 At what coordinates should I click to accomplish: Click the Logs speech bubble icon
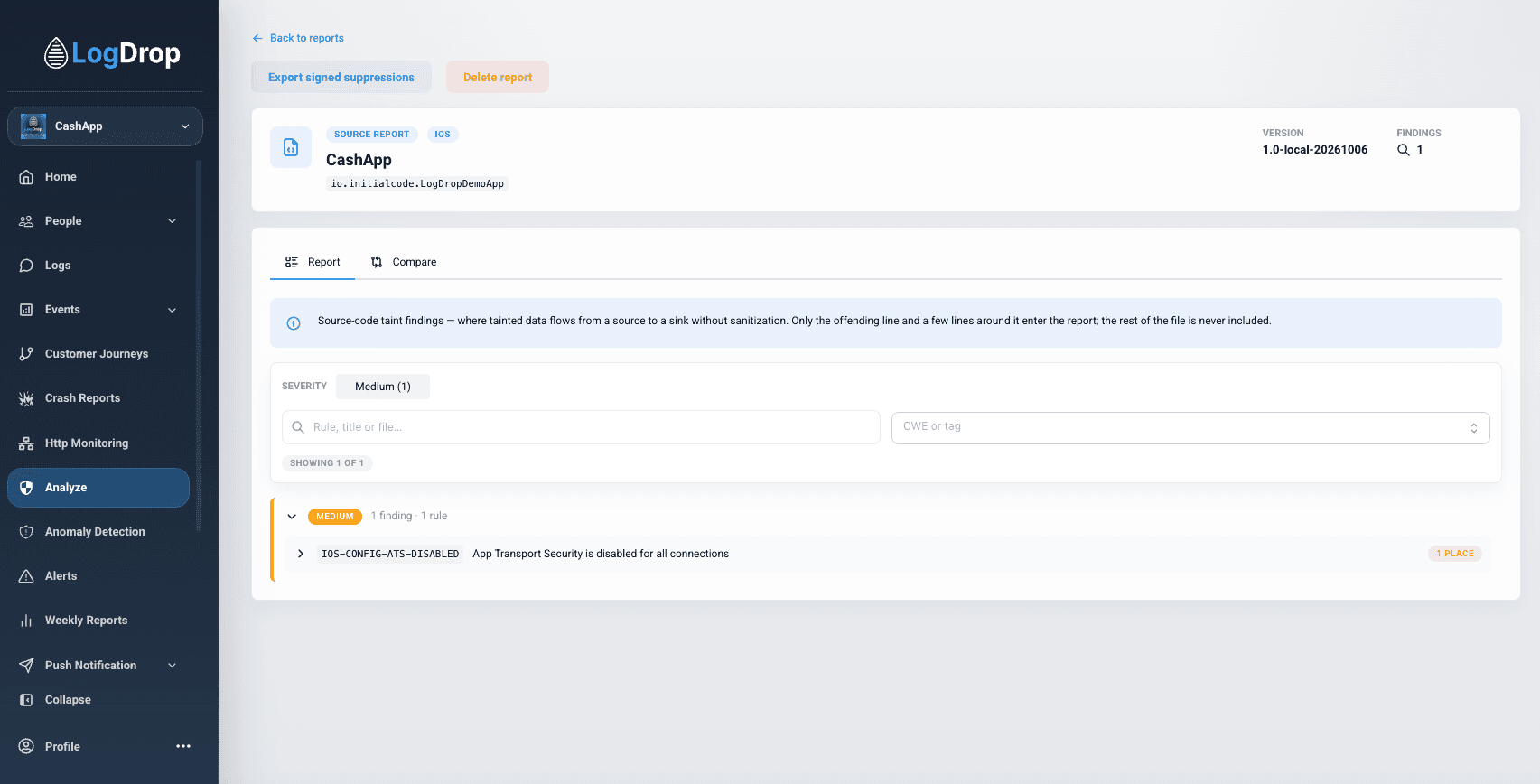tap(26, 266)
